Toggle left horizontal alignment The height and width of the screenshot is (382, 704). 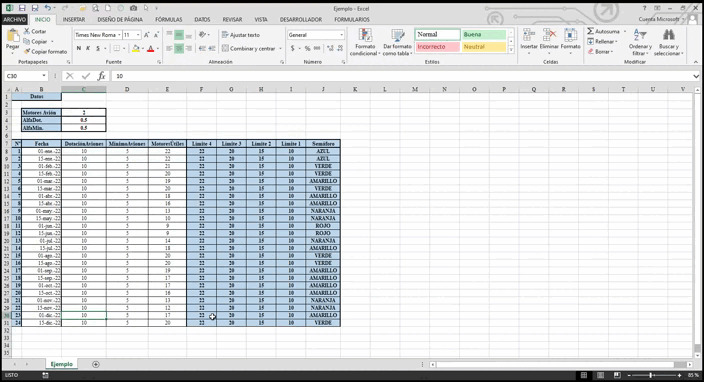pos(169,48)
